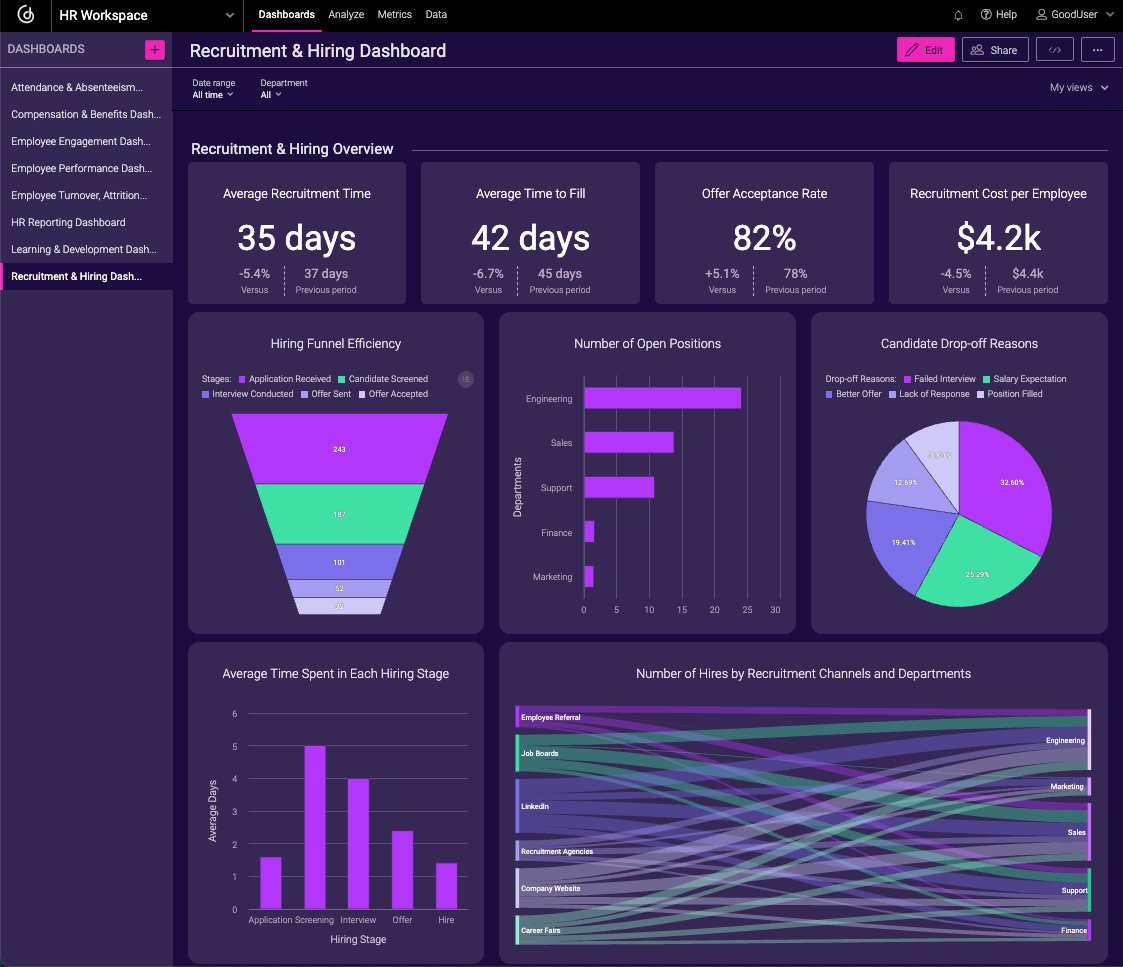Viewport: 1123px width, 967px height.
Task: Click the legend list icon on Hiring Funnel chart
Action: (466, 379)
